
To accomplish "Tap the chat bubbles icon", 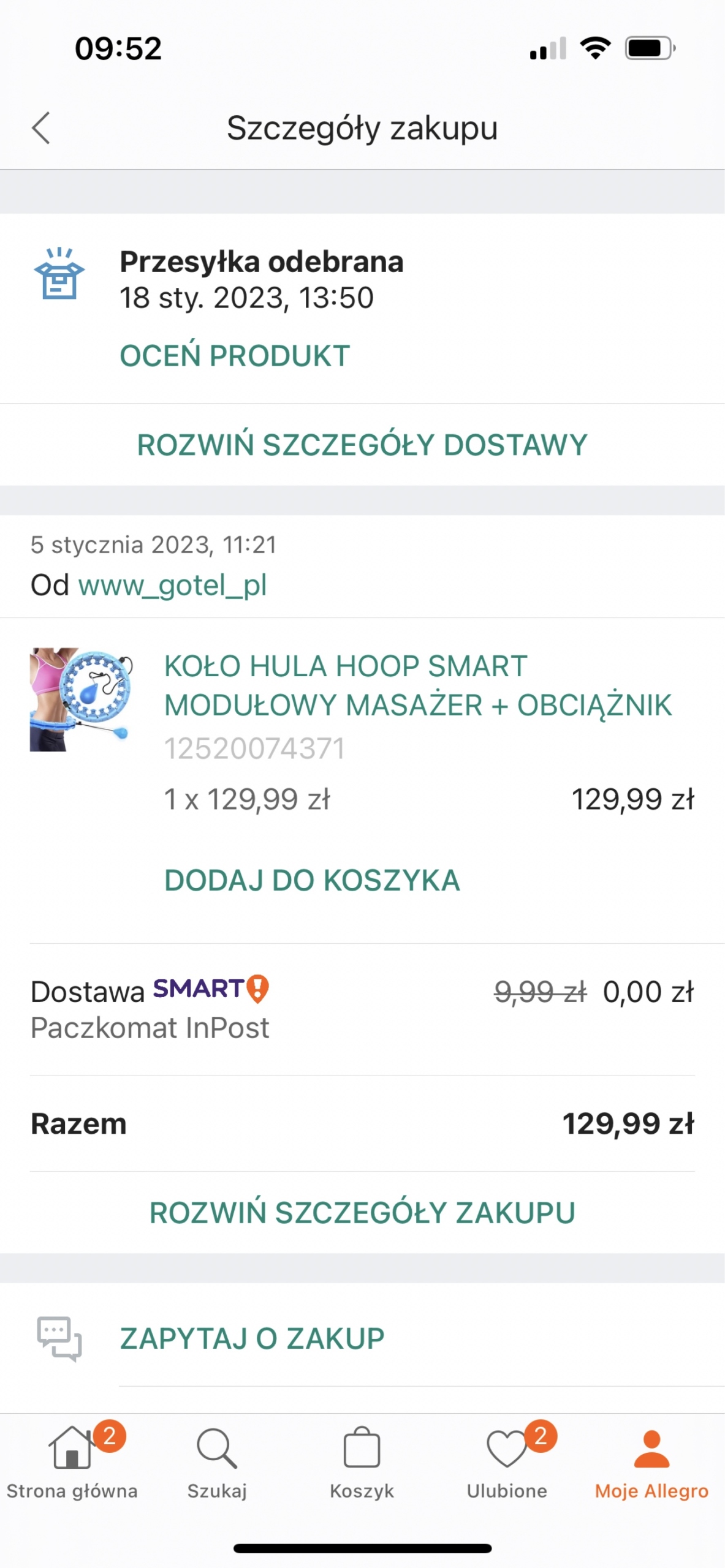I will pos(59,1338).
